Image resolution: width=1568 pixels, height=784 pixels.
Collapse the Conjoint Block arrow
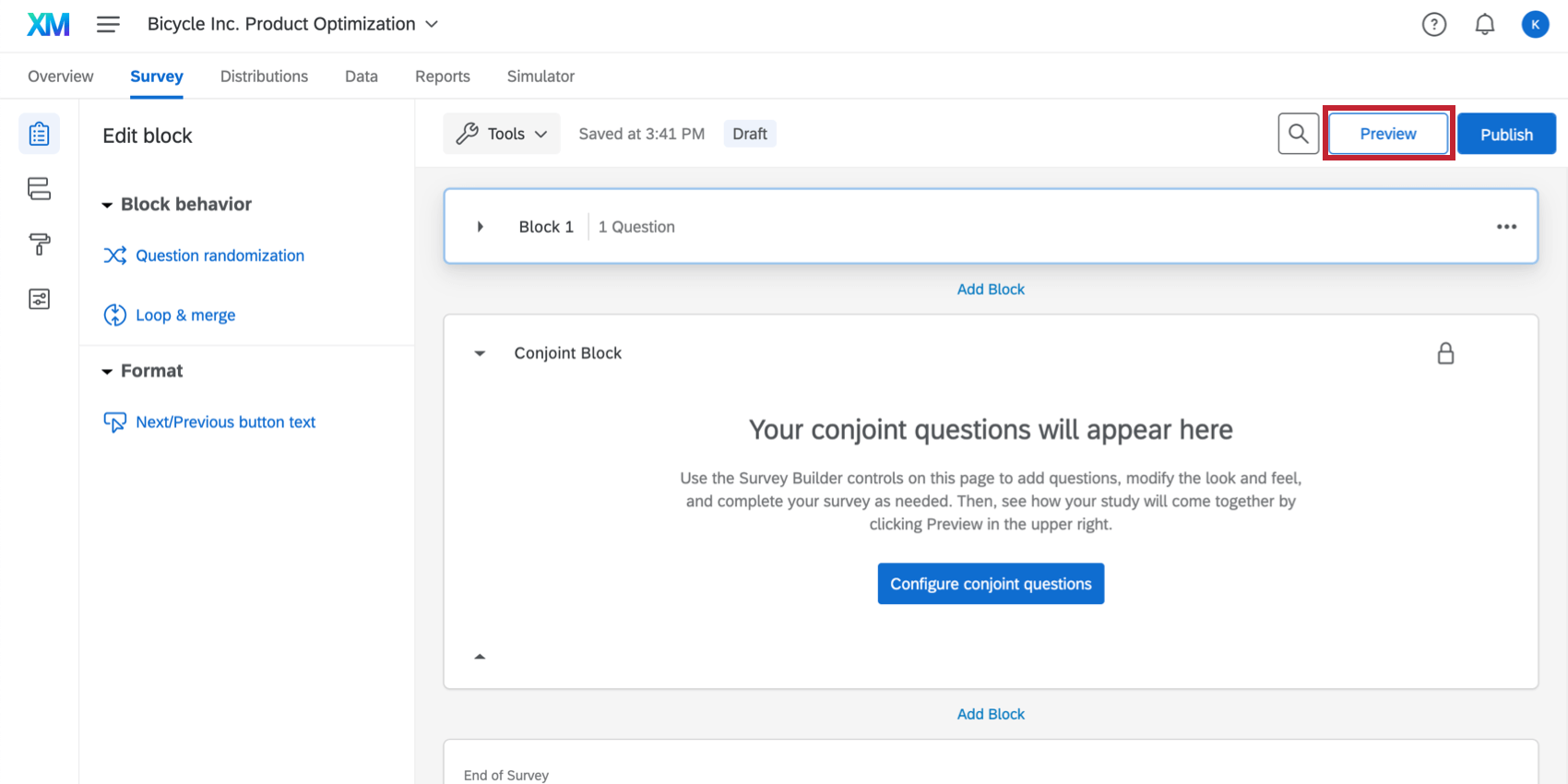480,353
